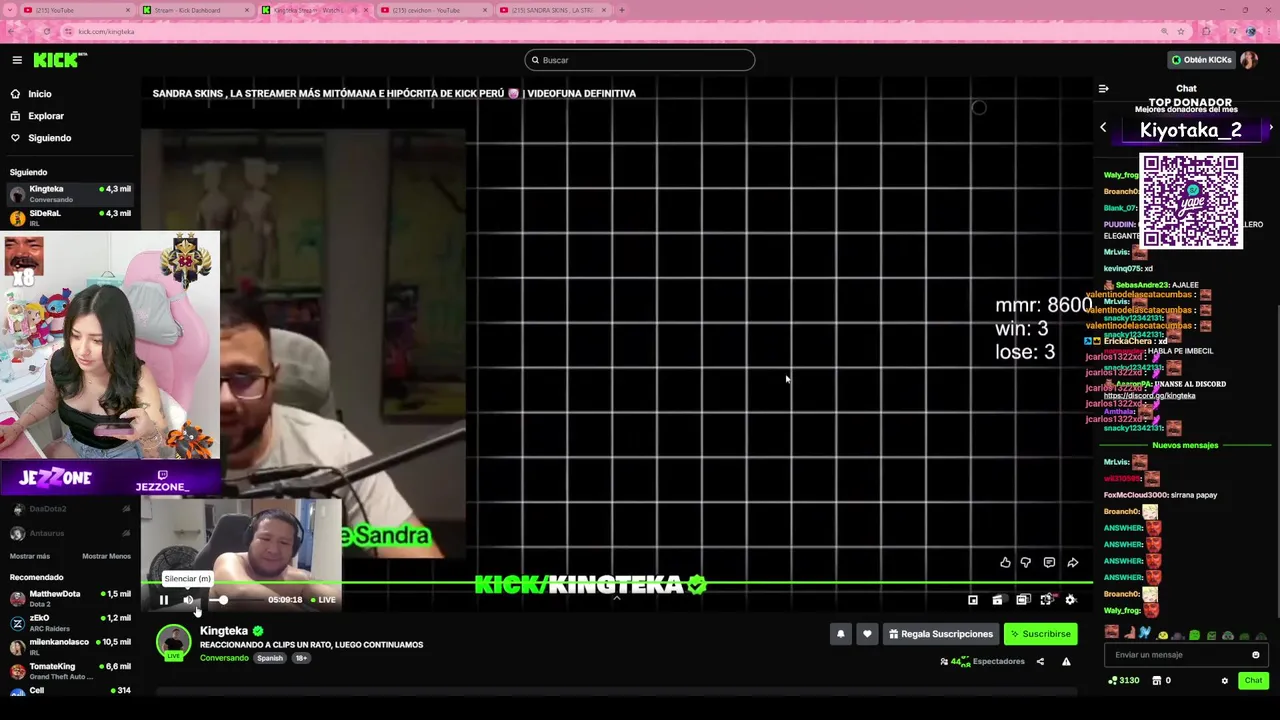Jump to LIVE in the player
This screenshot has width=1280, height=720.
point(323,600)
